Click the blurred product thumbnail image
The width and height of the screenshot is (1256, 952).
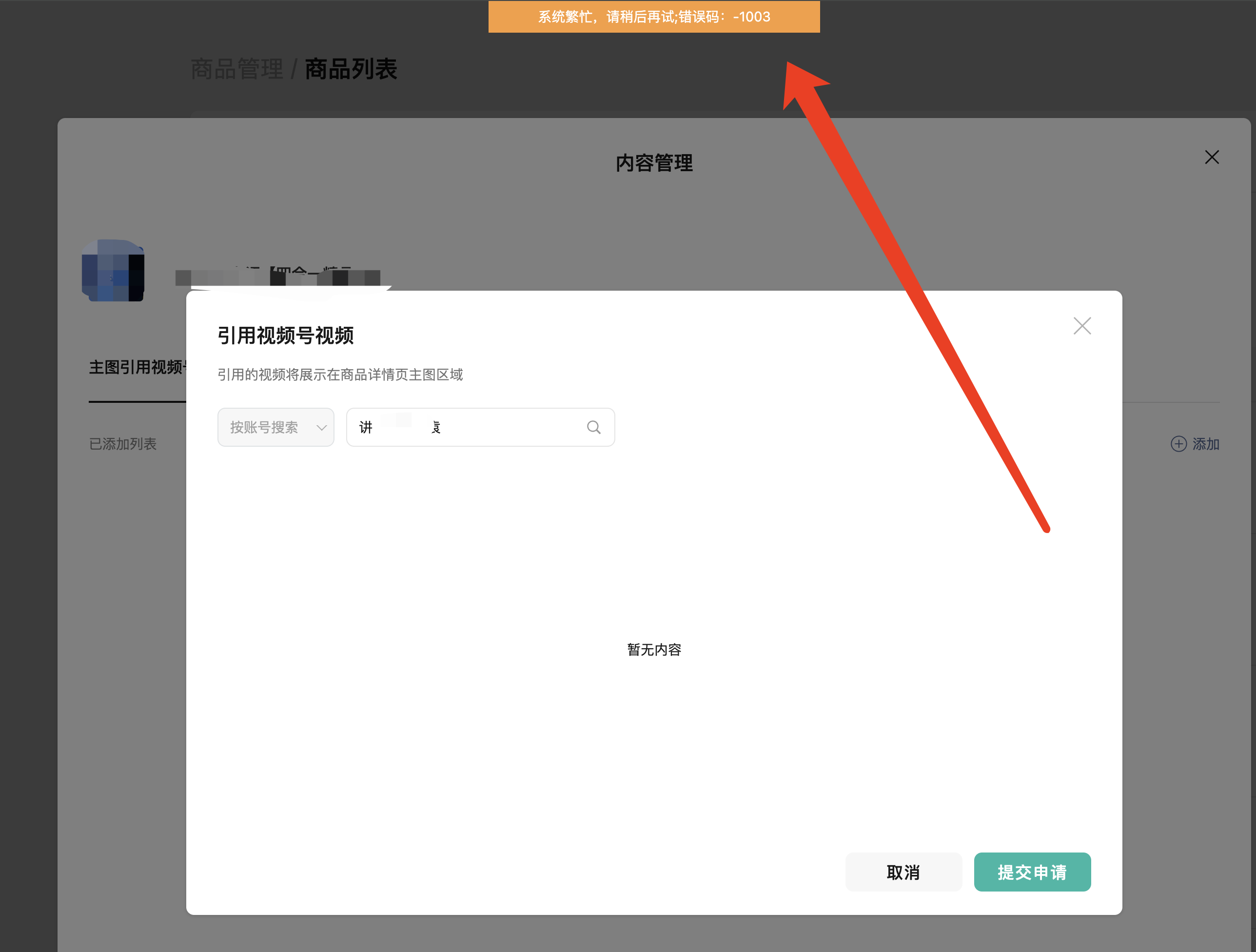[113, 270]
